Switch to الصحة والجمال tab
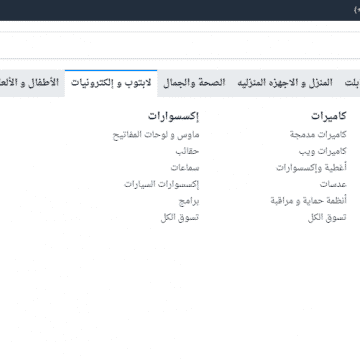 click(194, 83)
